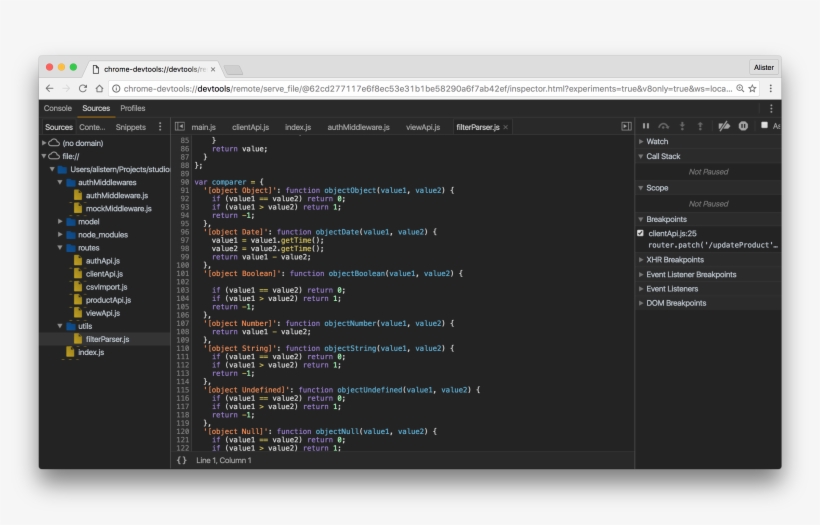Switch to index.js editor tab

coord(298,127)
